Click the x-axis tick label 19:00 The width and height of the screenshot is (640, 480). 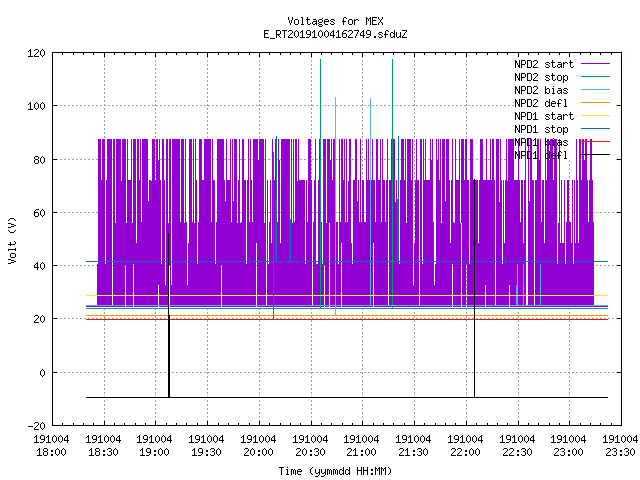tap(154, 452)
